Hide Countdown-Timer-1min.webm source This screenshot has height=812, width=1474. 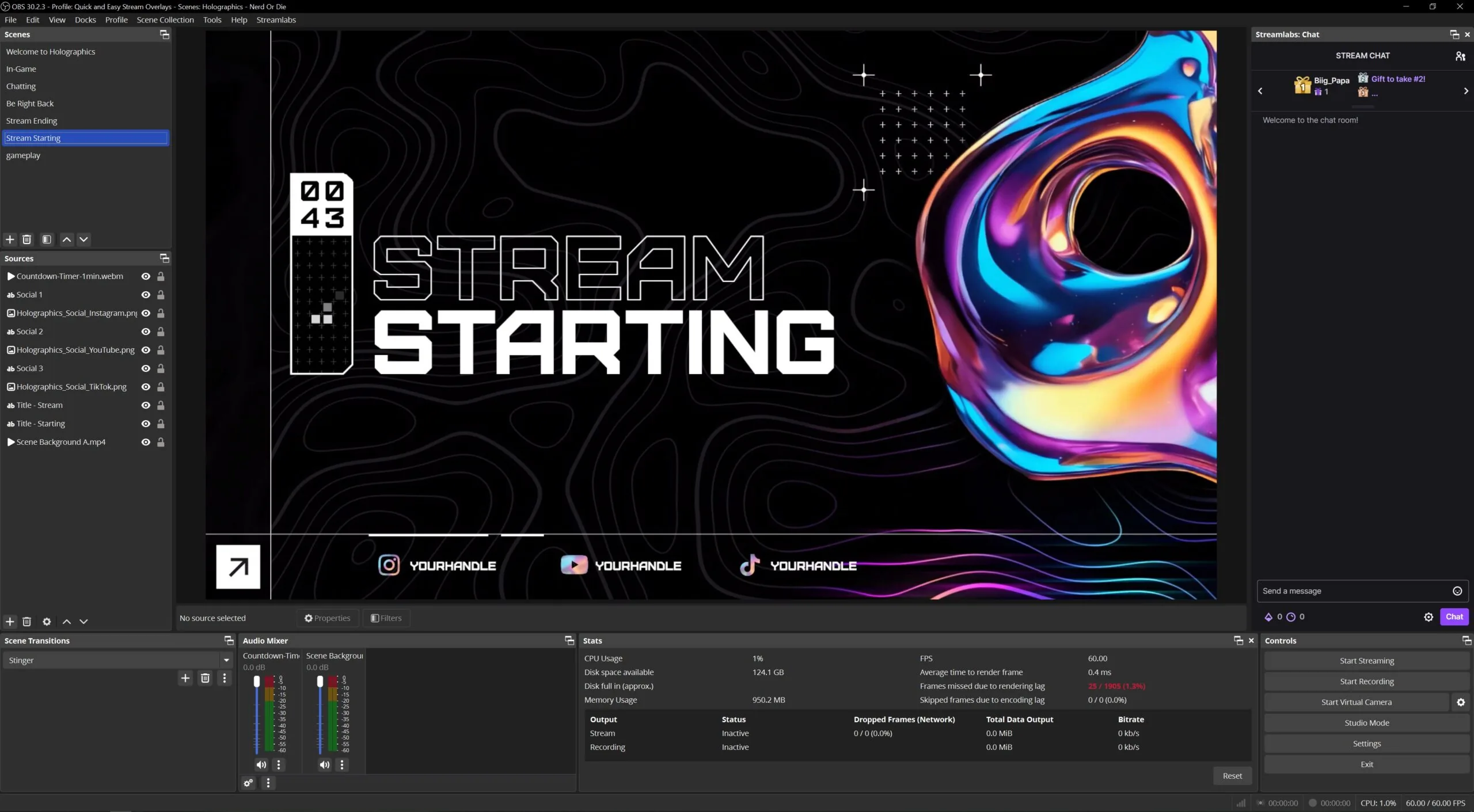[x=146, y=276]
